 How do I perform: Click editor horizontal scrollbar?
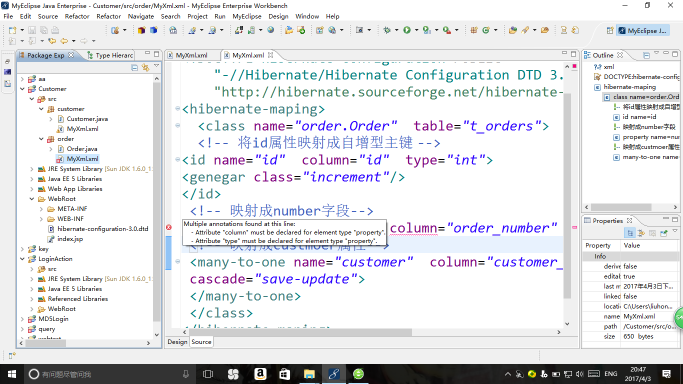pyautogui.click(x=301, y=332)
